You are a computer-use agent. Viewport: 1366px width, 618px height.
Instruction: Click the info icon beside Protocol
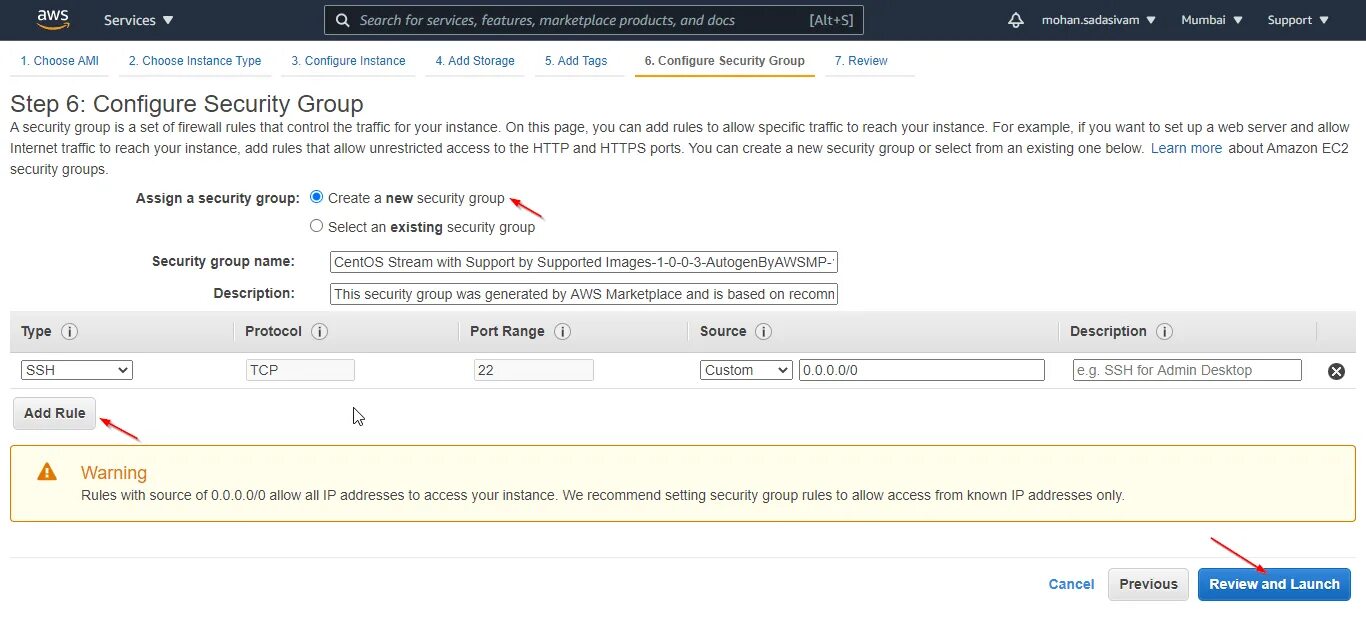(320, 331)
